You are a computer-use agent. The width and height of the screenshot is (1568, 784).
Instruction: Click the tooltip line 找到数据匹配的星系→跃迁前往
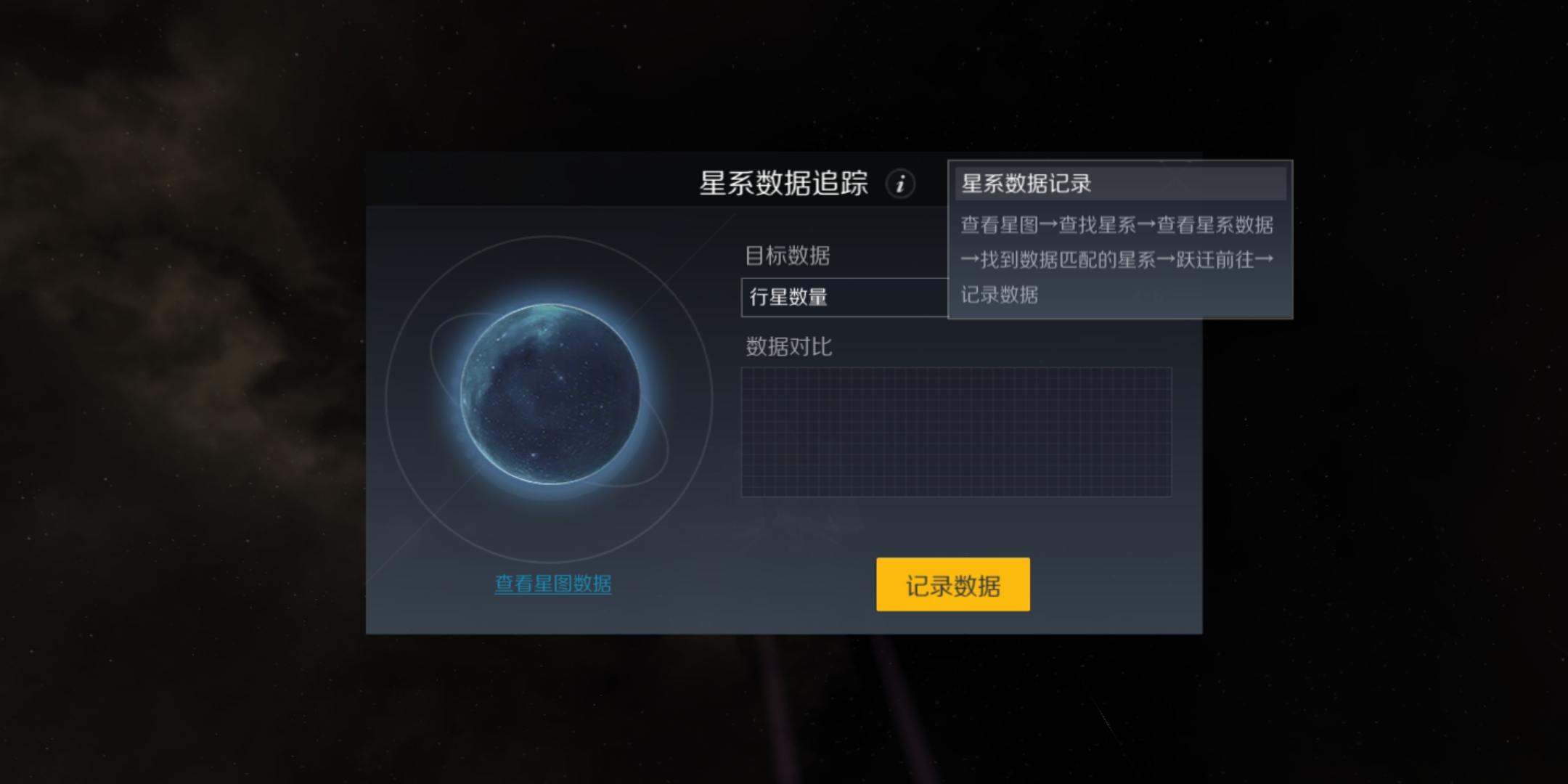tap(1117, 259)
